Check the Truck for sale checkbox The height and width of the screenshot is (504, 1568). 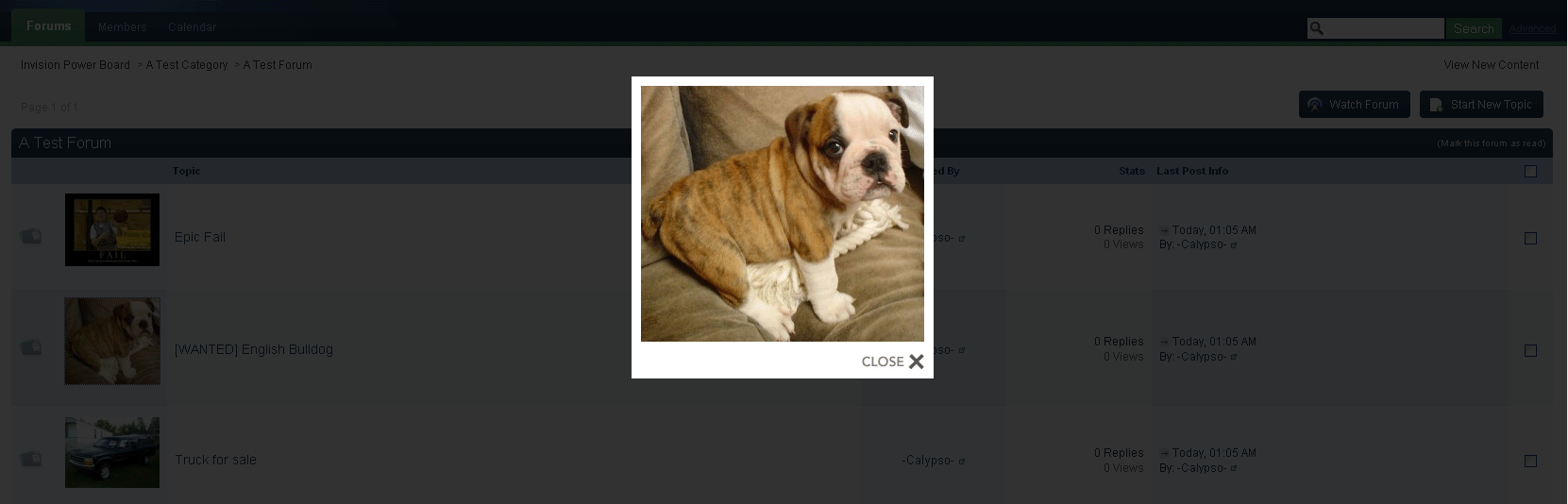pyautogui.click(x=1530, y=461)
